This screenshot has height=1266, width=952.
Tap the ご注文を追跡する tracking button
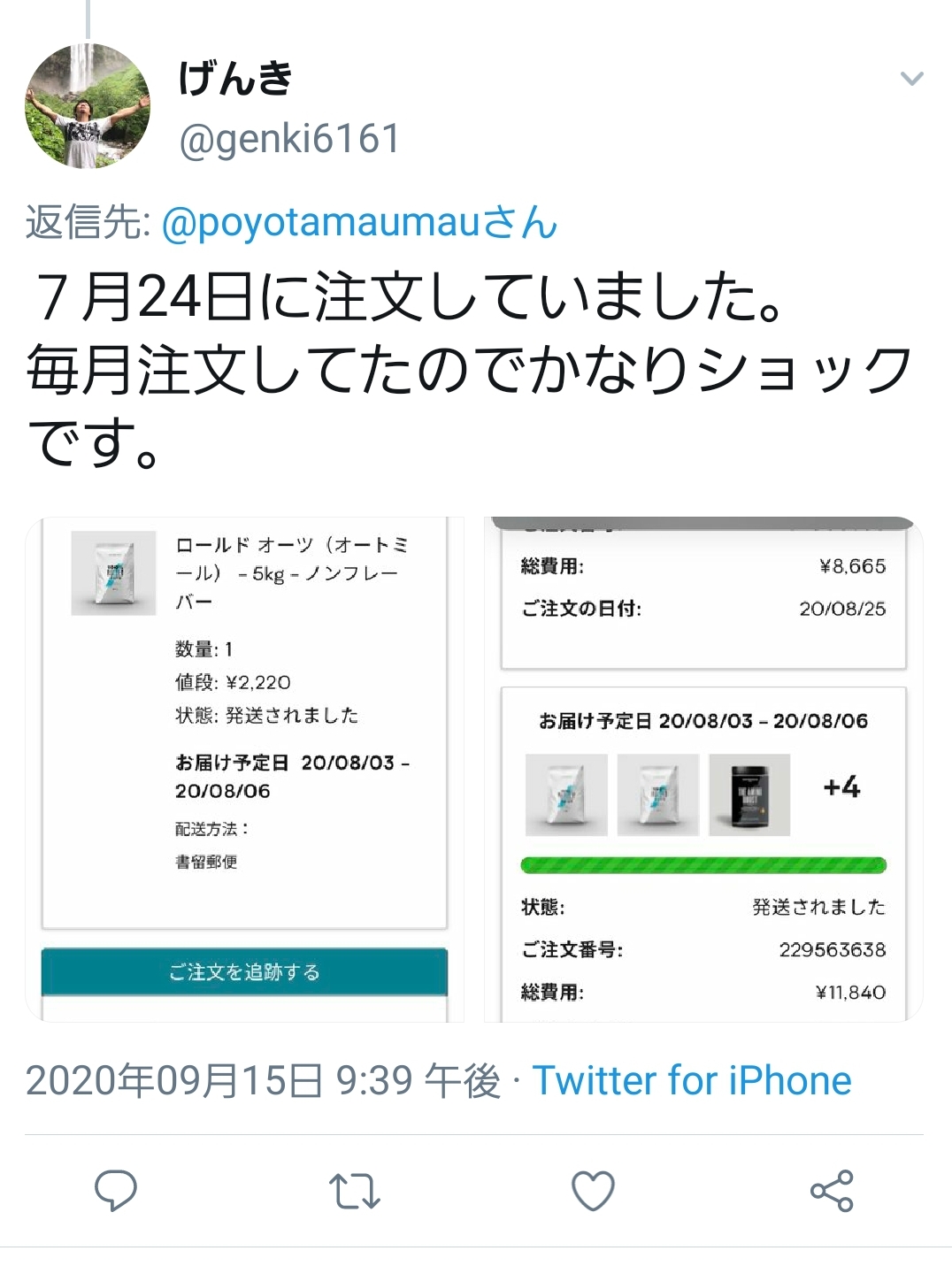tap(244, 971)
